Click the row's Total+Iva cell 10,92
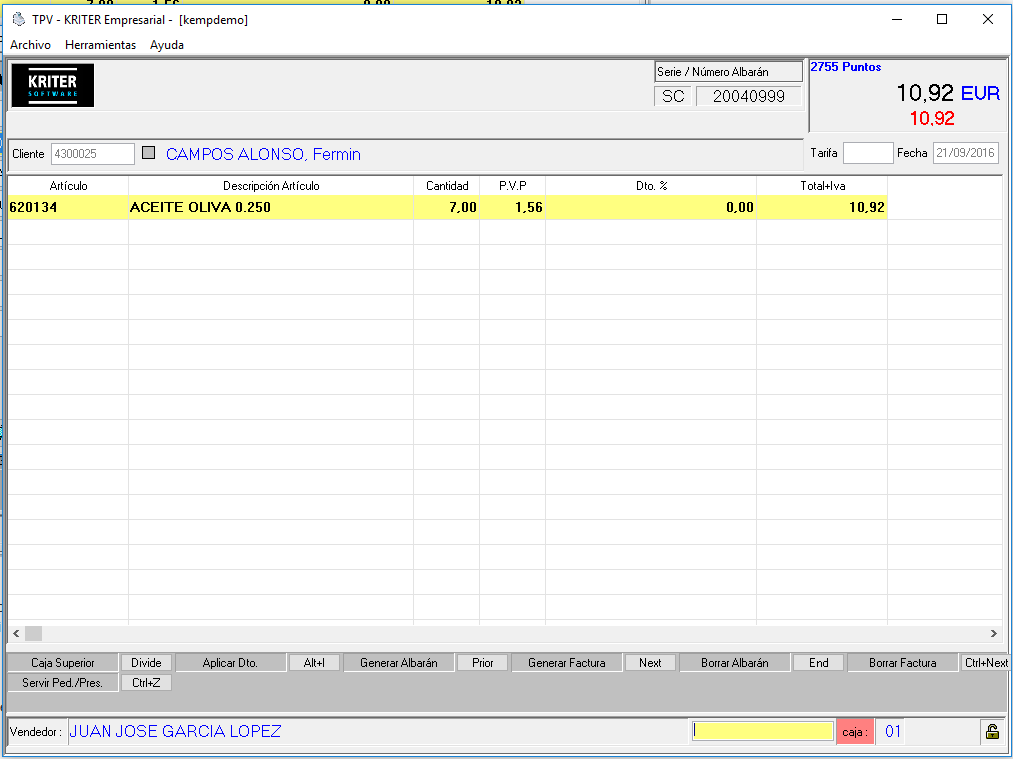The height and width of the screenshot is (759, 1013). click(822, 207)
